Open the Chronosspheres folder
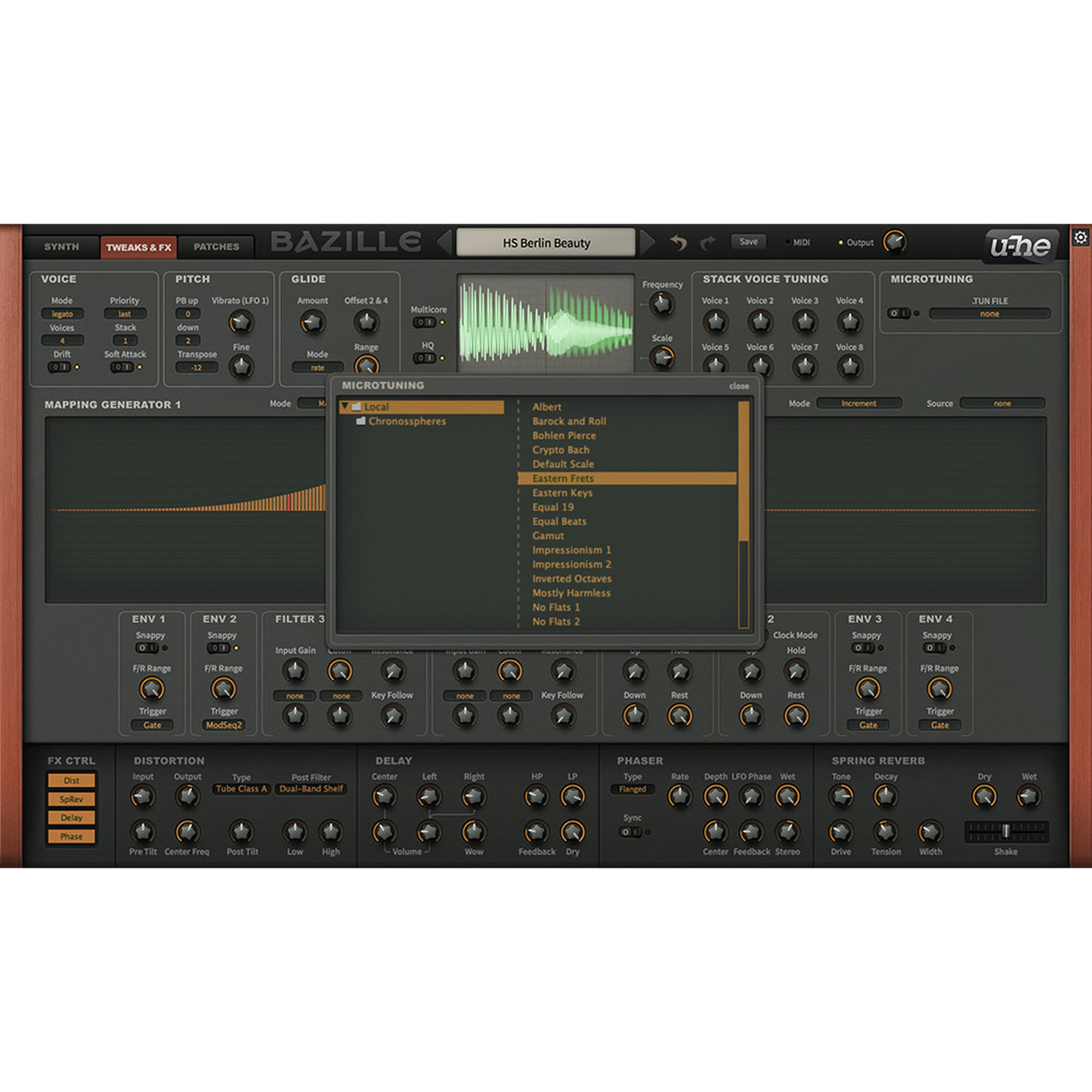This screenshot has width=1092, height=1092. pyautogui.click(x=407, y=422)
